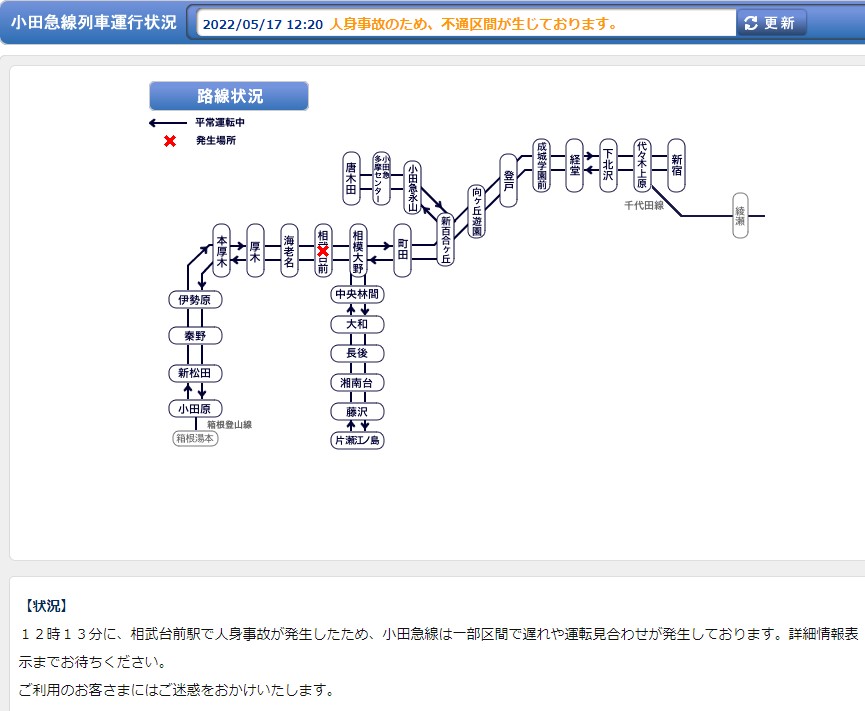
Task: Select the 相模大野 station label
Action: 358,250
